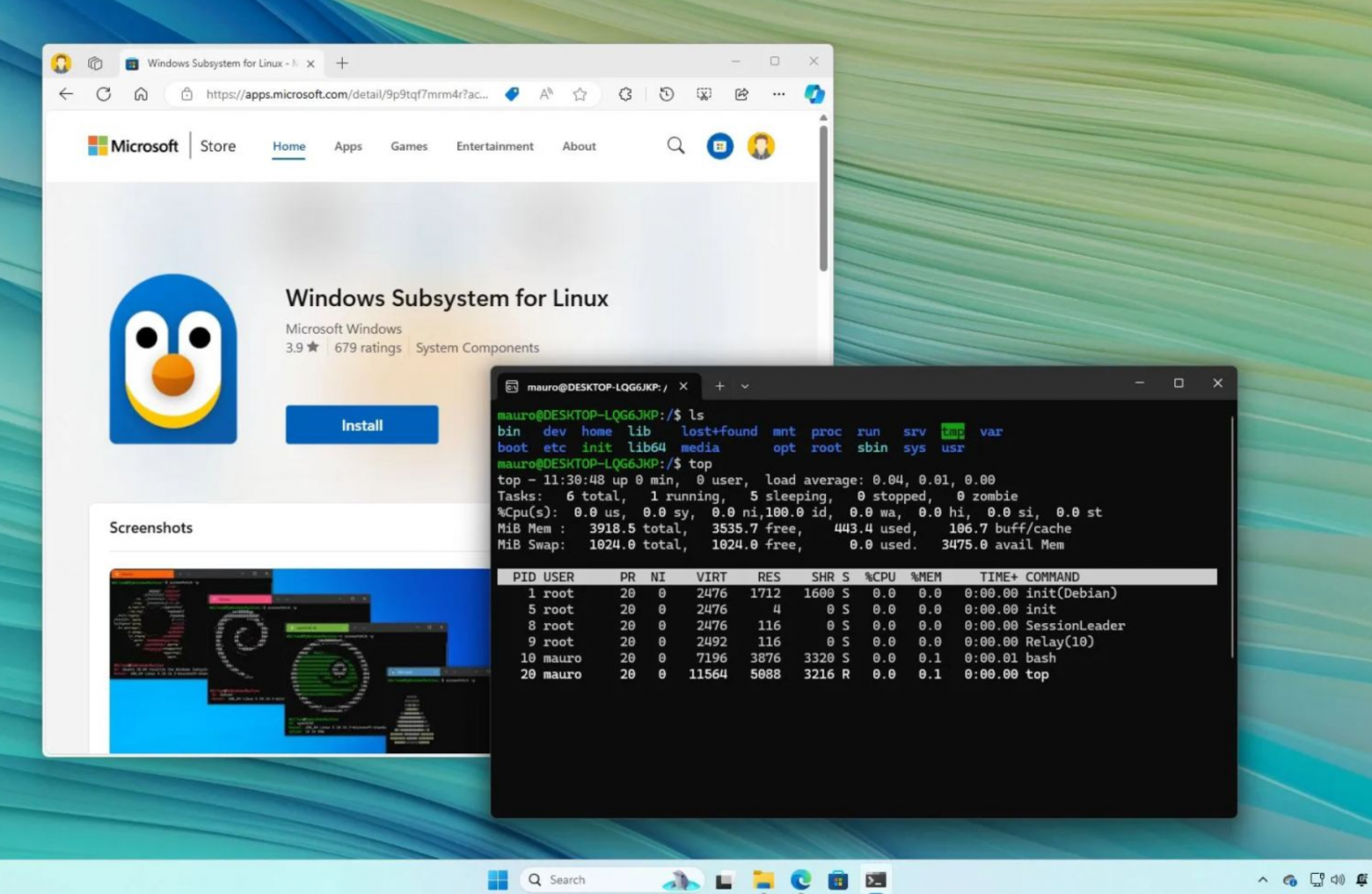Click the Edge page vertical scrollbar
Image resolution: width=1372 pixels, height=894 pixels.
click(x=823, y=198)
